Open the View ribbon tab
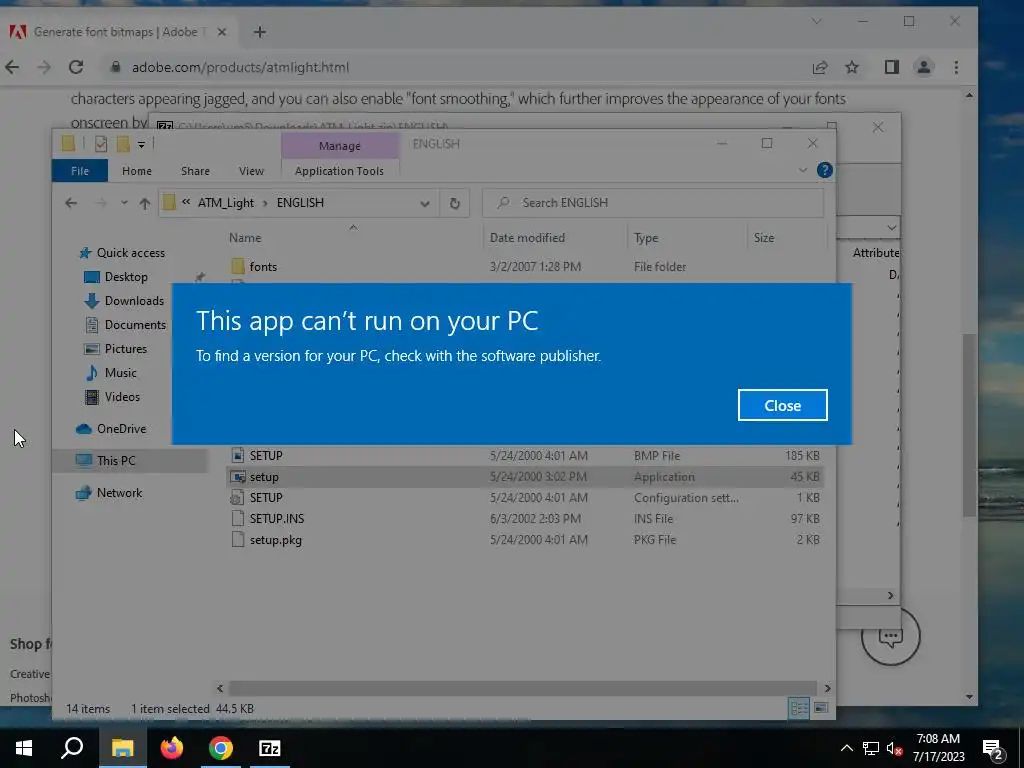The image size is (1024, 768). pos(251,170)
